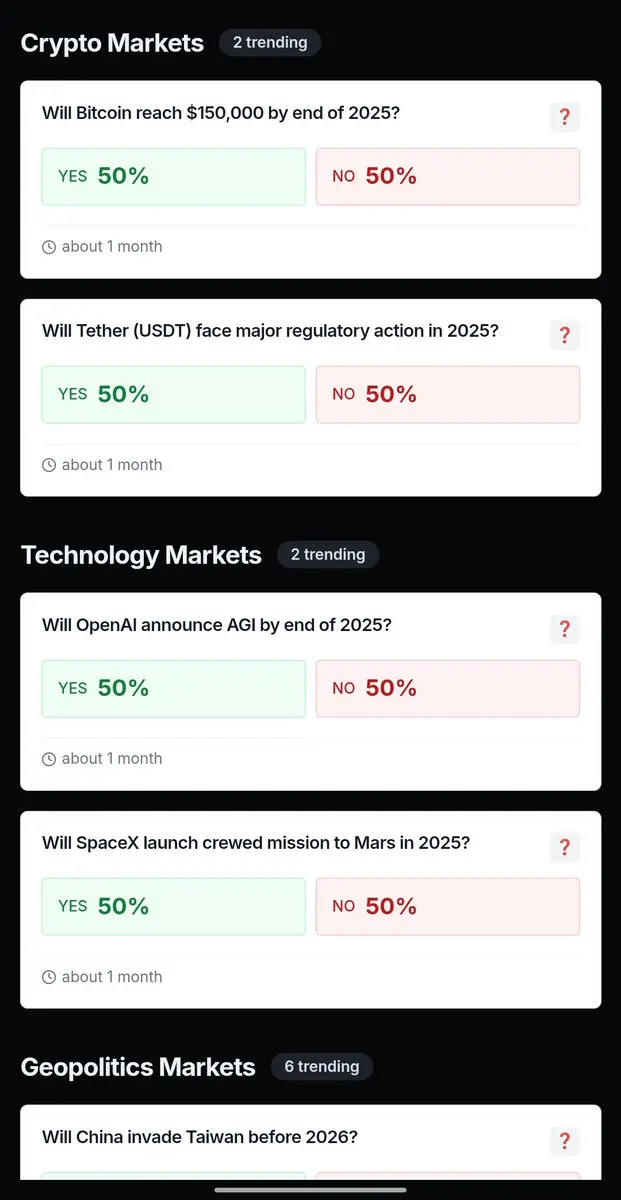621x1200 pixels.
Task: Open help icon on China Taiwan market
Action: (x=564, y=1141)
